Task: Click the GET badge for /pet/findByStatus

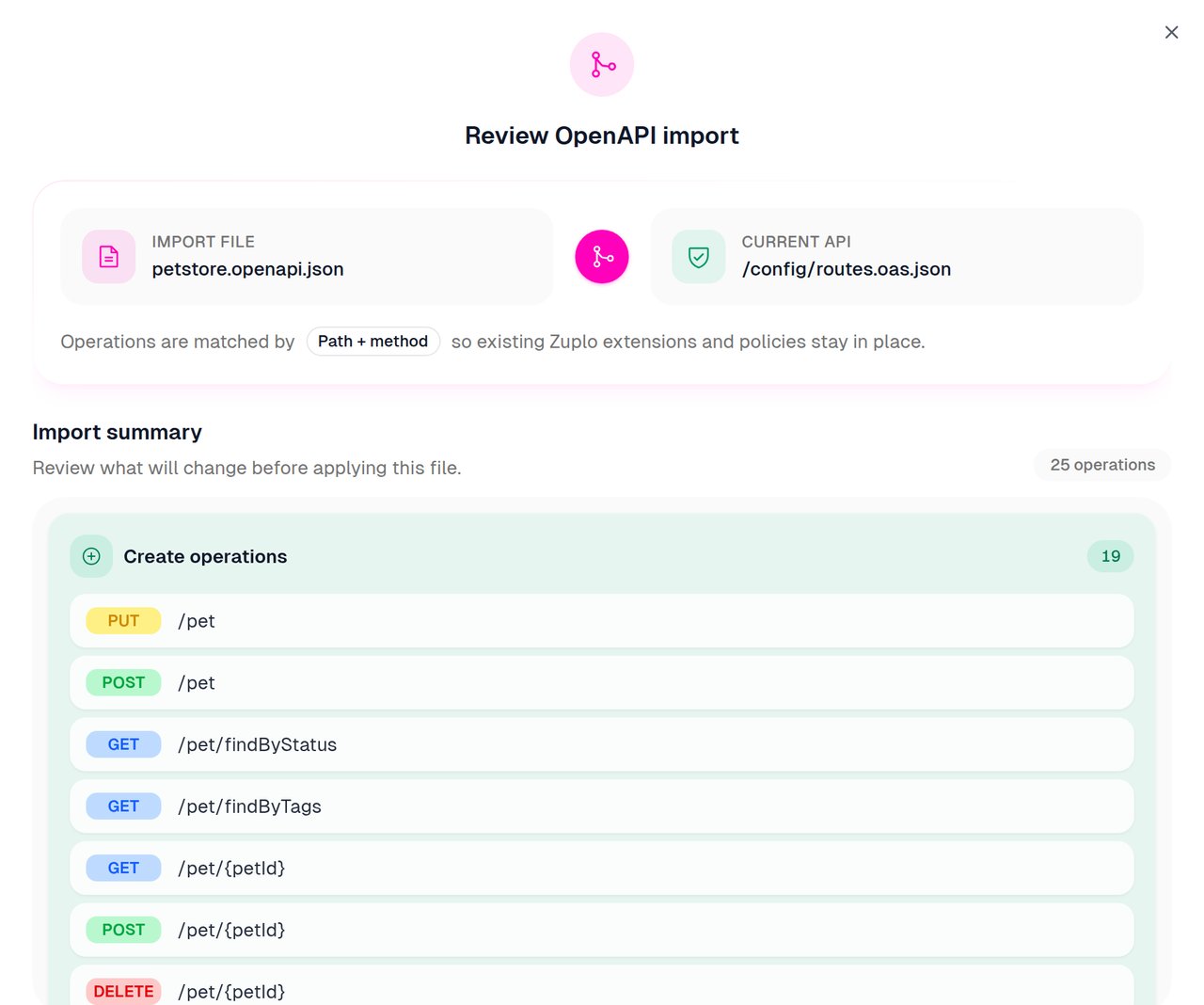Action: point(123,744)
